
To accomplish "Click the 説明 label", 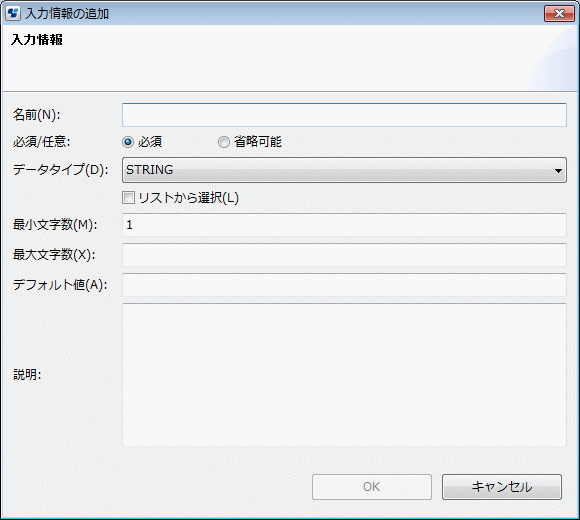I will 27,375.
